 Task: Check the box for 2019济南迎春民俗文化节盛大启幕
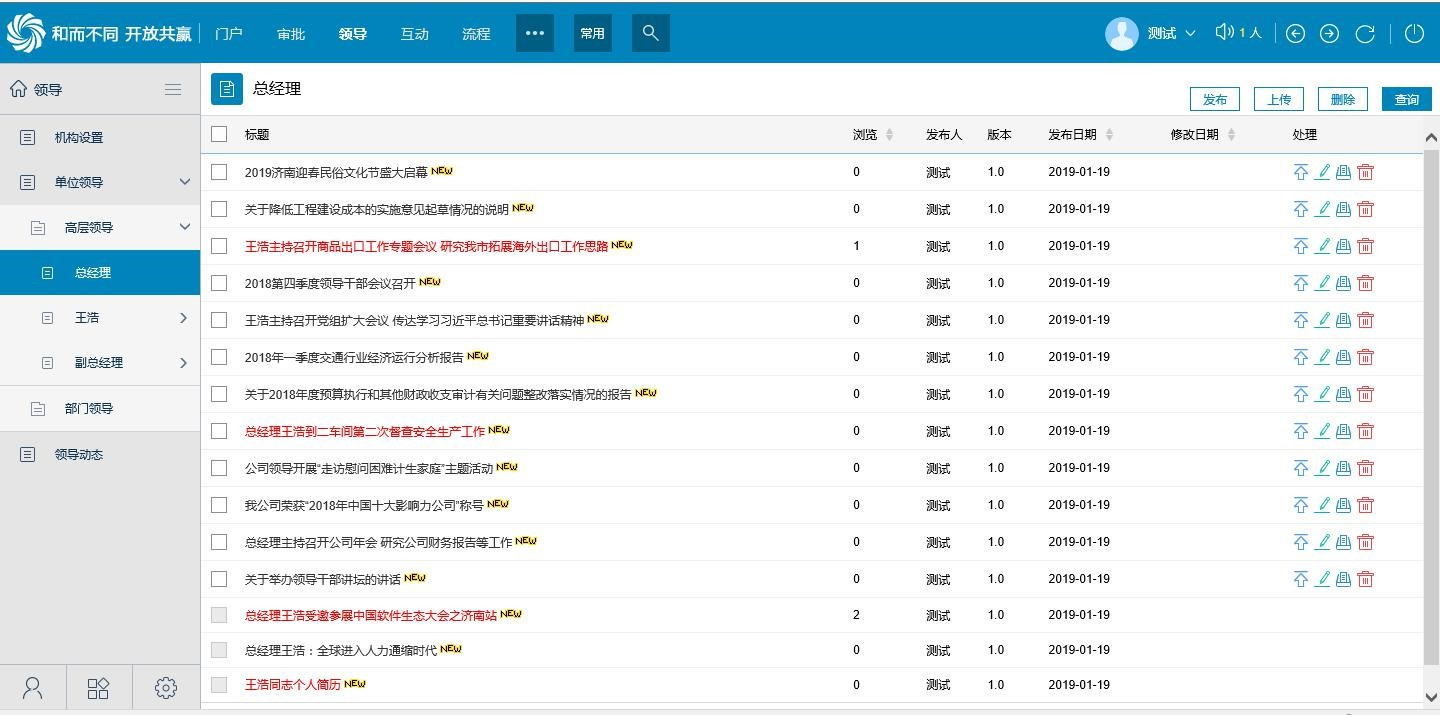pos(219,172)
